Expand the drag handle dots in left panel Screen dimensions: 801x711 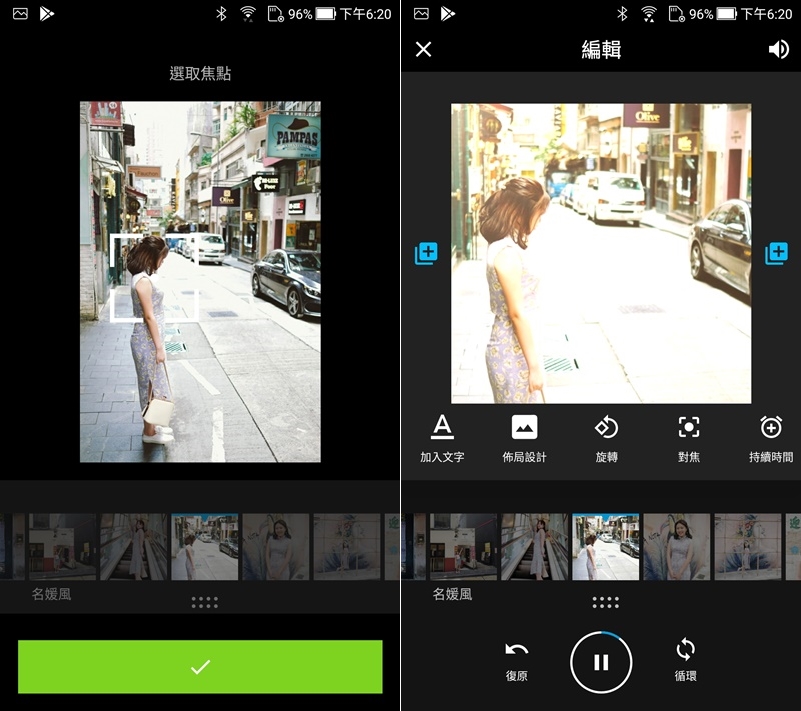(204, 602)
